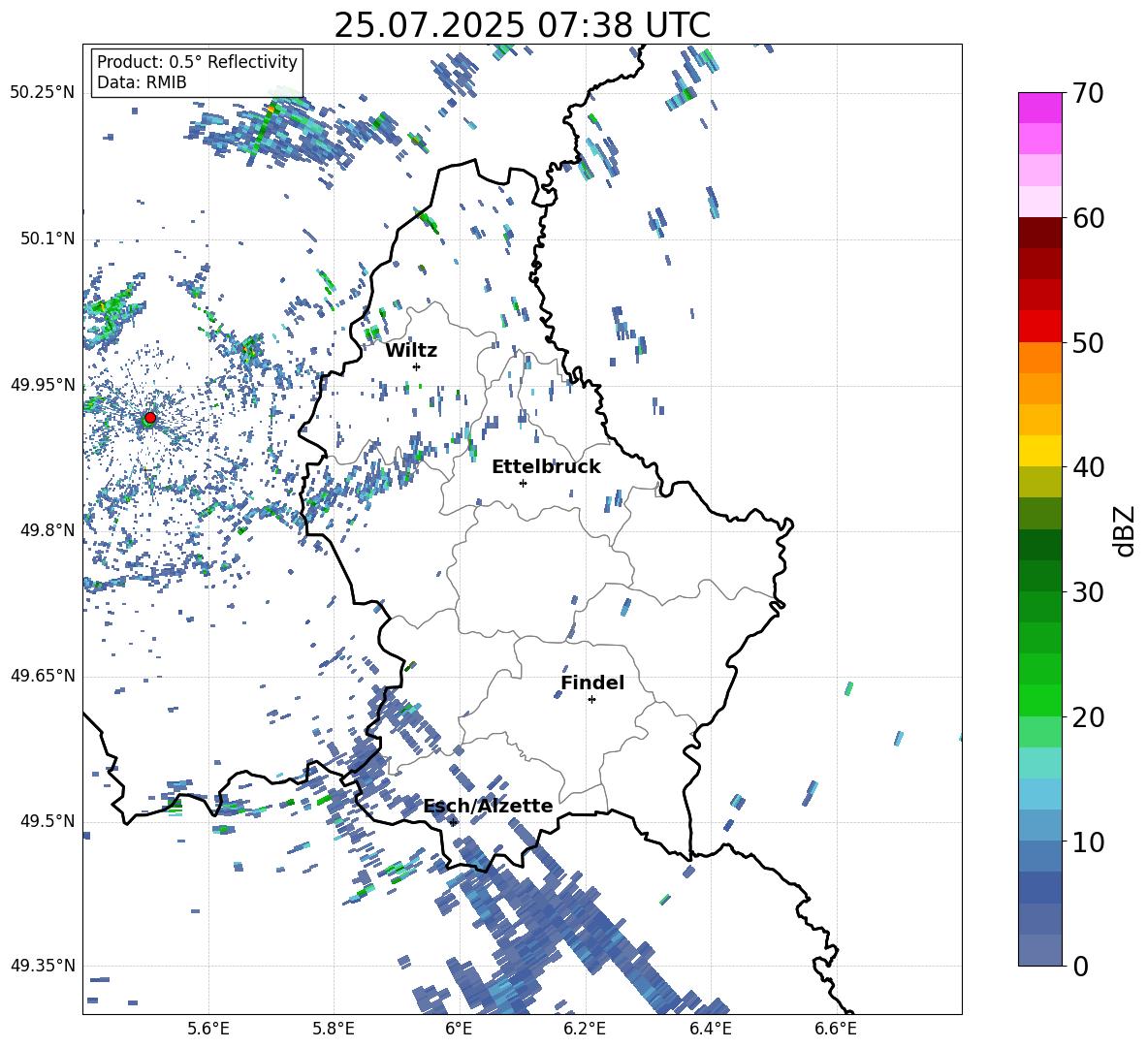Click the dBZ colorbar axis label
The width and height of the screenshot is (1148, 1048).
[x=1126, y=530]
